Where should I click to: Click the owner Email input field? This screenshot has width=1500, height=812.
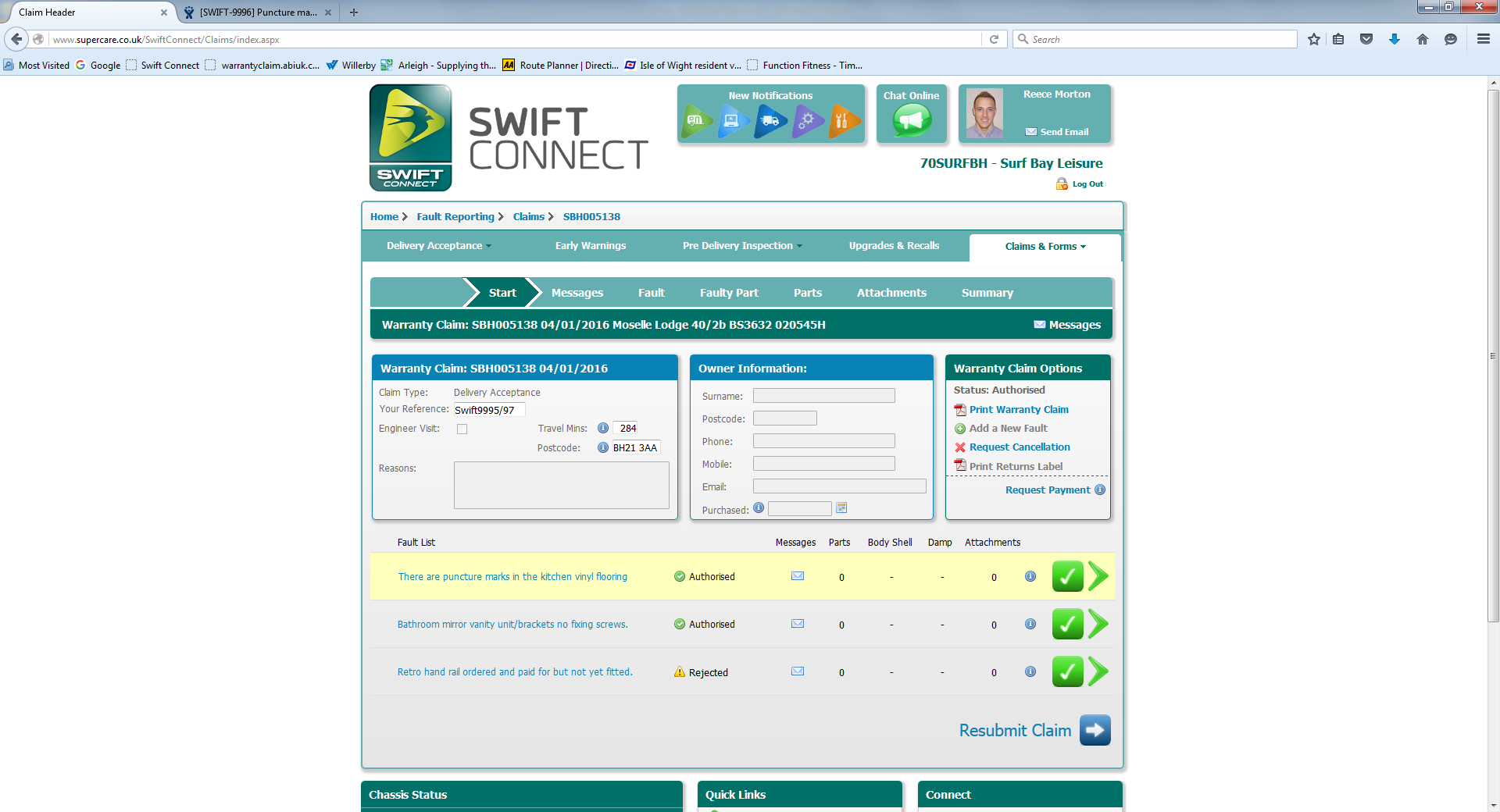coord(839,486)
